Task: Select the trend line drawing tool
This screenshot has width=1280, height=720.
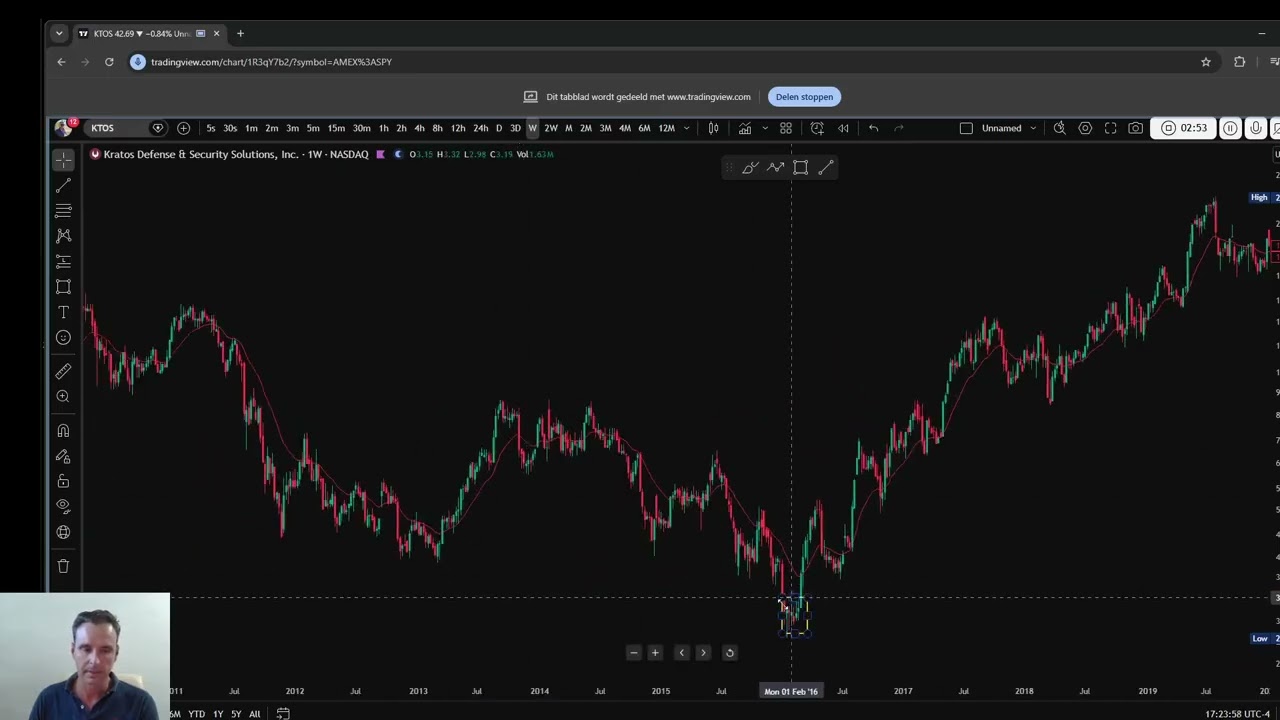Action: tap(63, 186)
